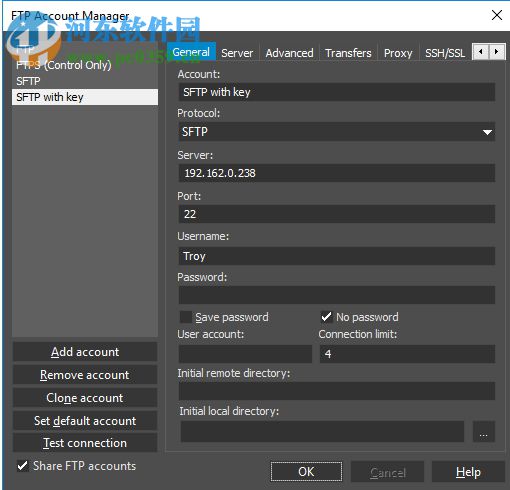The height and width of the screenshot is (490, 510).
Task: Confirm with the OK button
Action: coord(306,472)
